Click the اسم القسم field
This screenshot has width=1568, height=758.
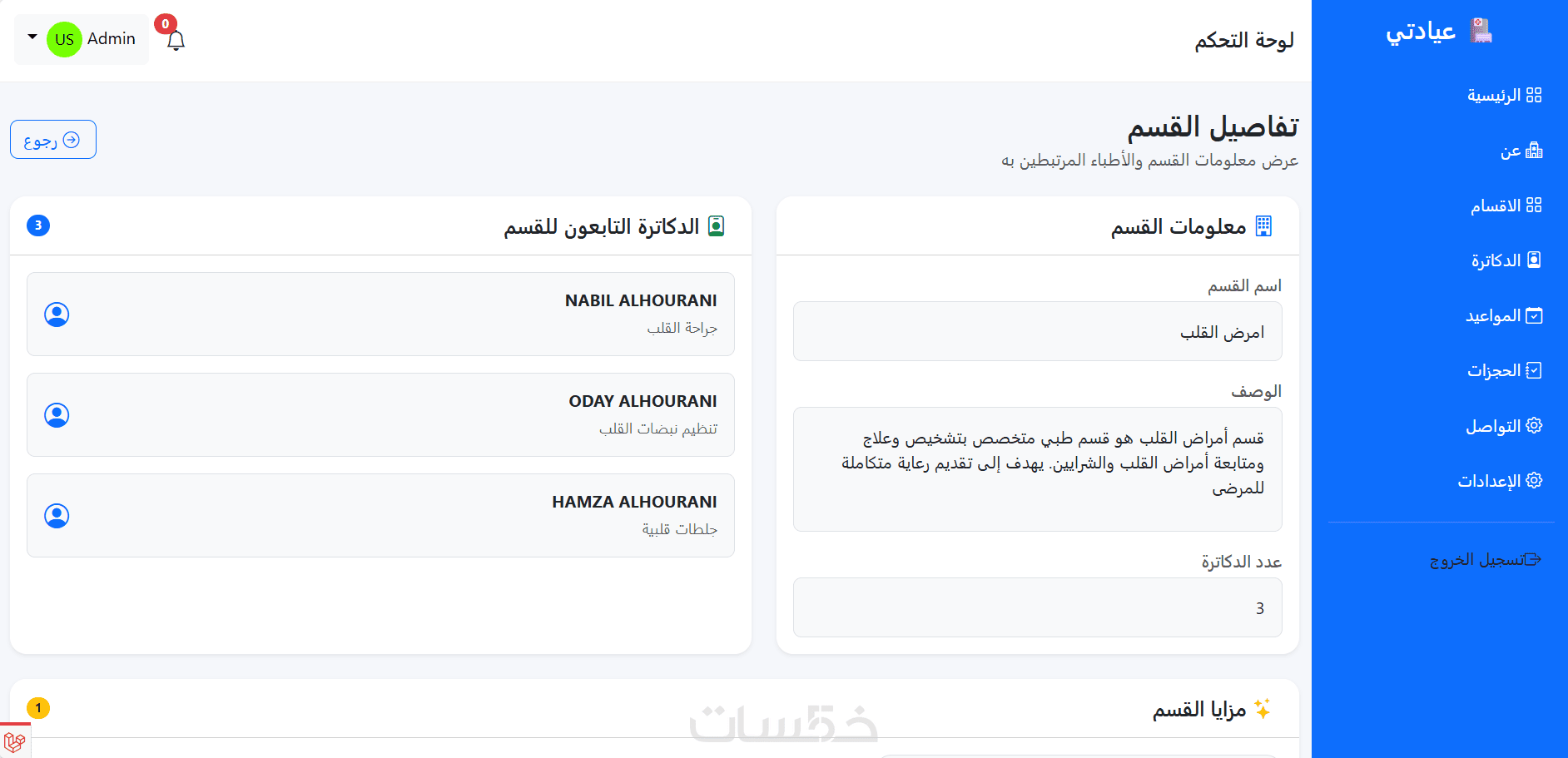point(1037,331)
